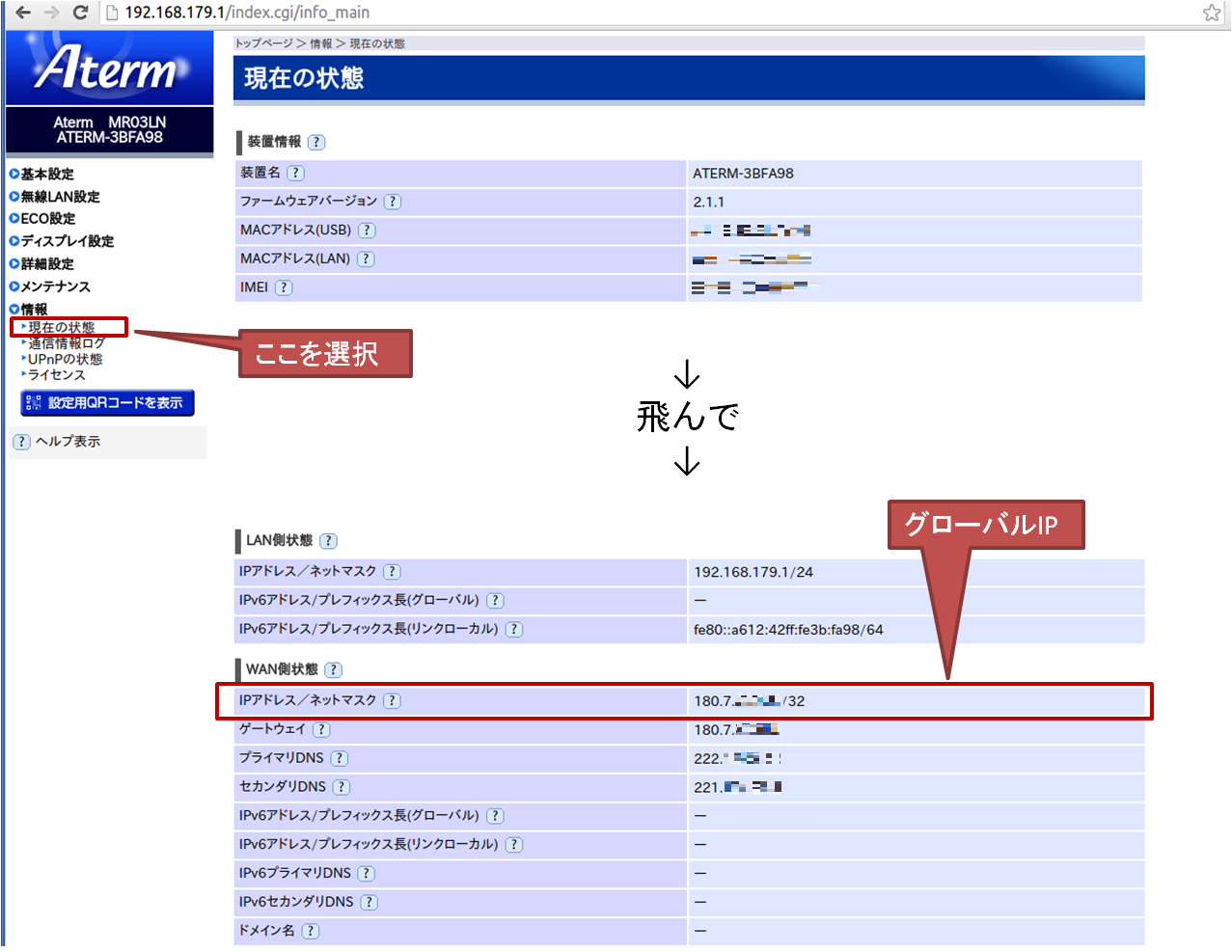Click the Aterm logo
The height and width of the screenshot is (952, 1232).
tap(109, 68)
